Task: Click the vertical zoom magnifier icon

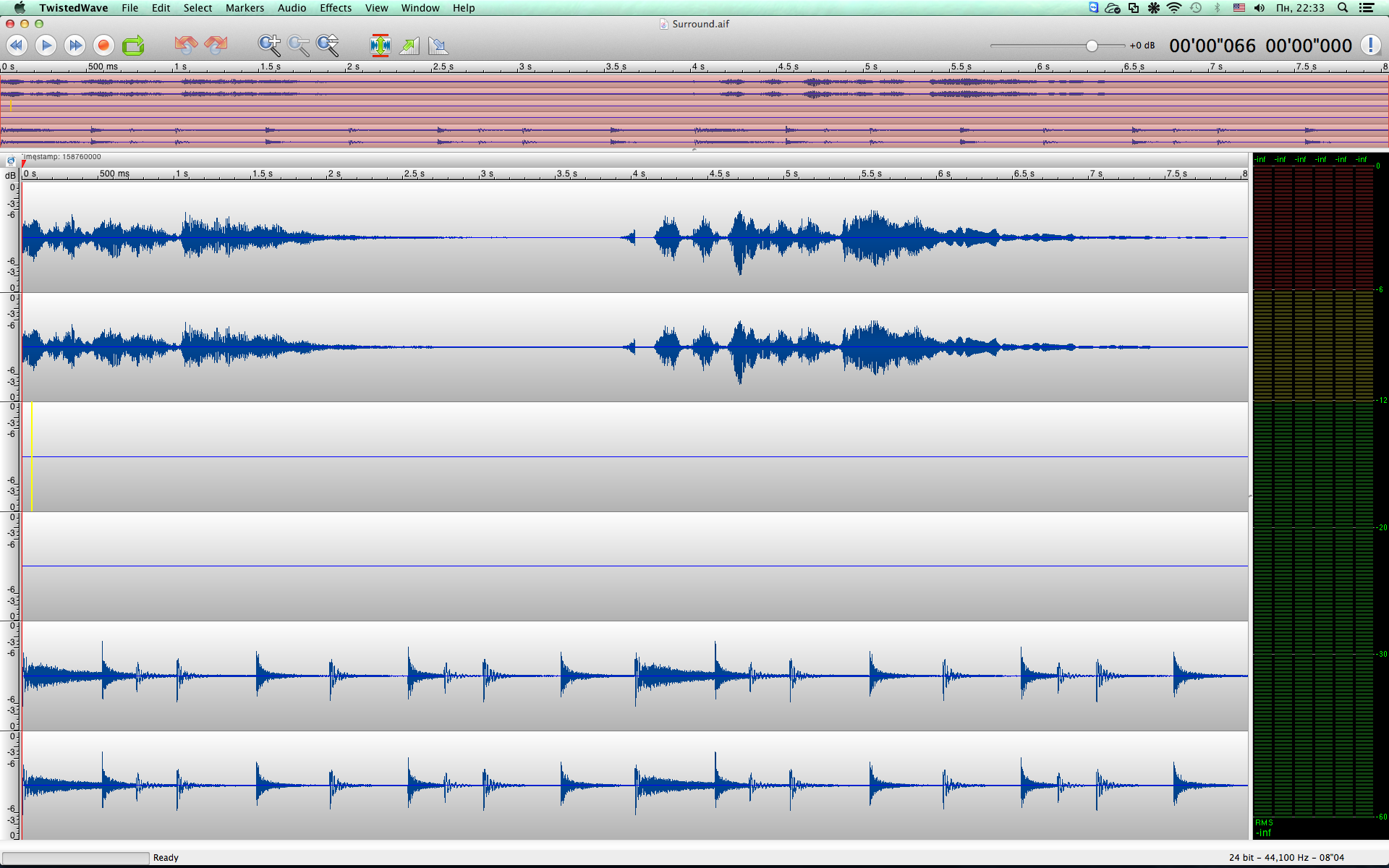Action: point(328,46)
